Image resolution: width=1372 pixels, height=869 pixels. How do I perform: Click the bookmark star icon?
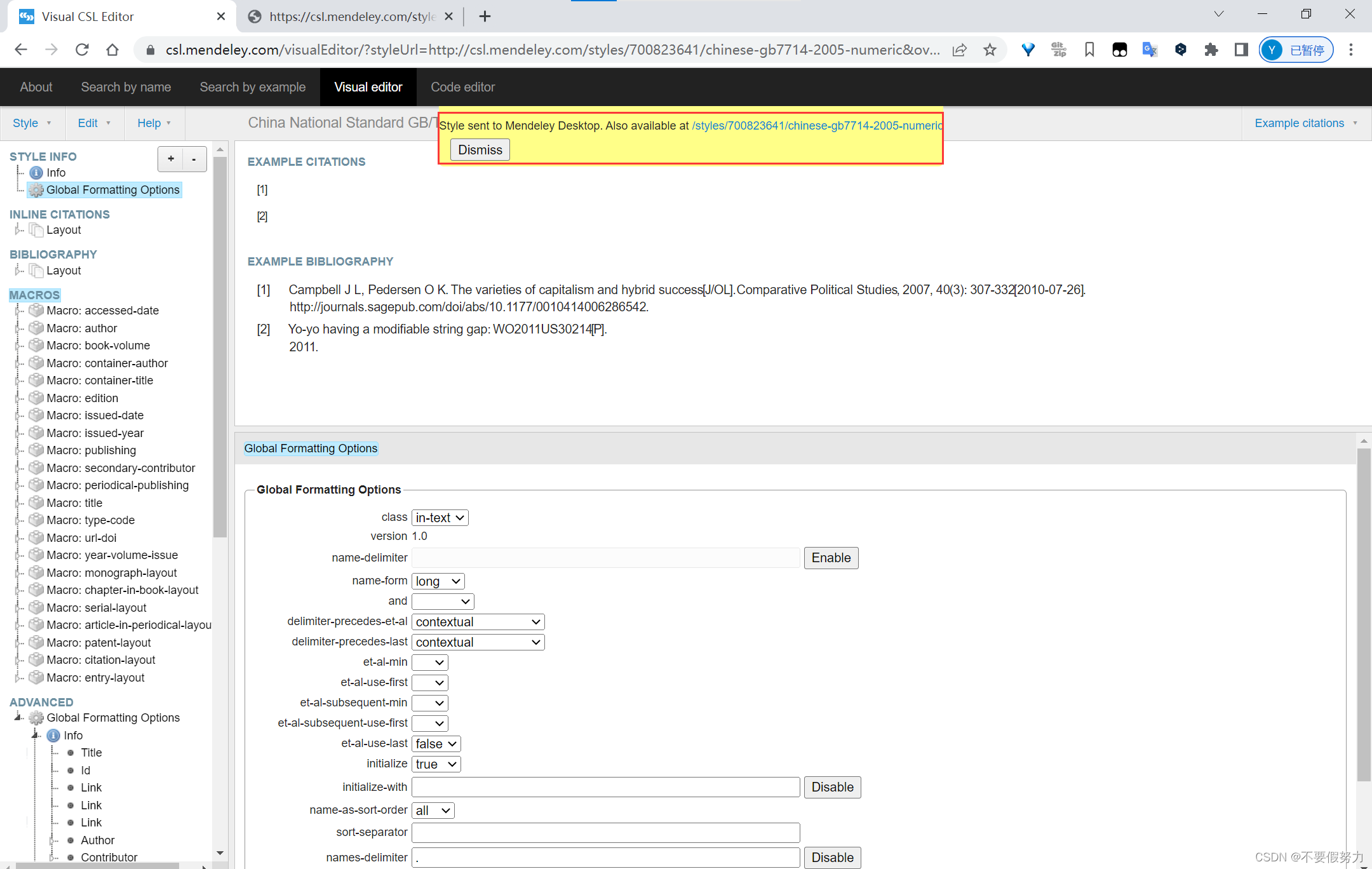click(990, 50)
